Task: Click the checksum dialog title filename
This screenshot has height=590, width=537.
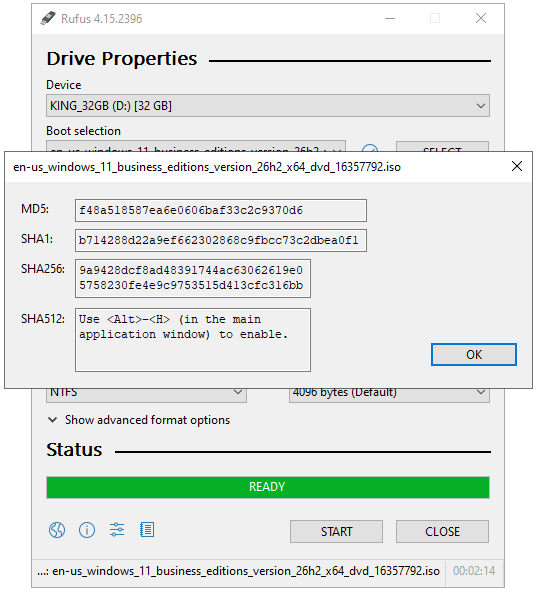Action: [x=207, y=167]
